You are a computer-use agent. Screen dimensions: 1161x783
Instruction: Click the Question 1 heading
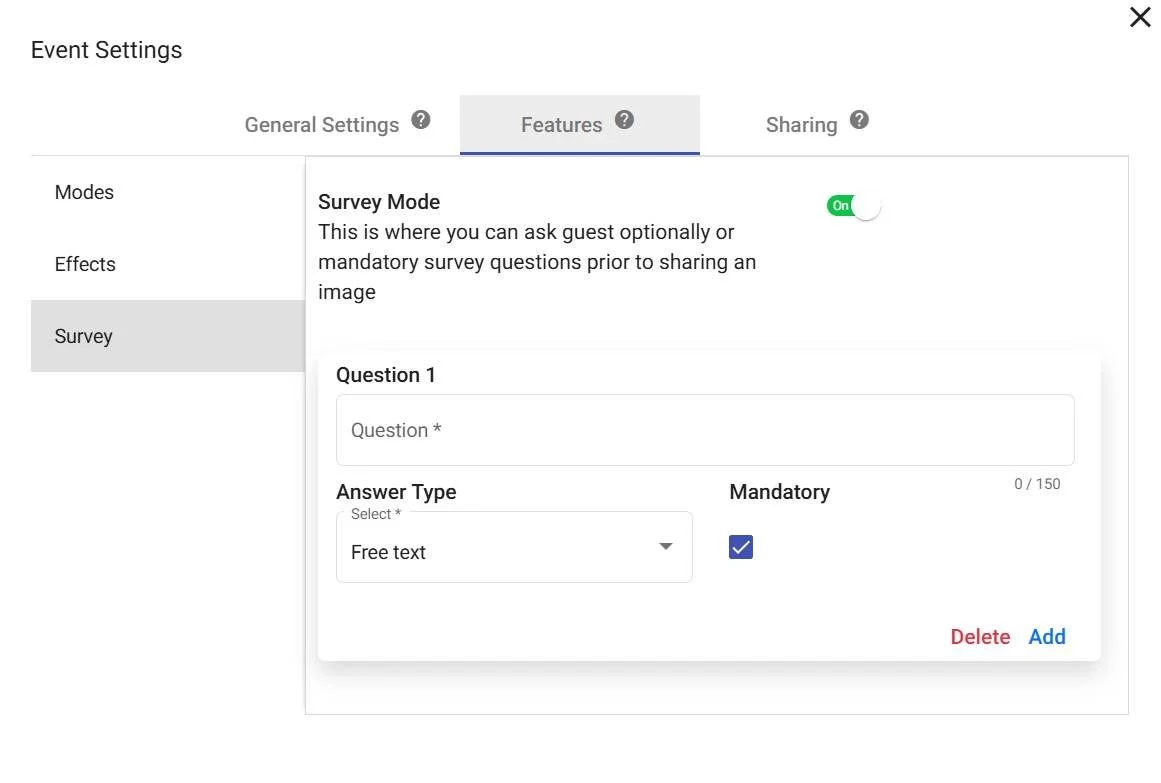[386, 375]
